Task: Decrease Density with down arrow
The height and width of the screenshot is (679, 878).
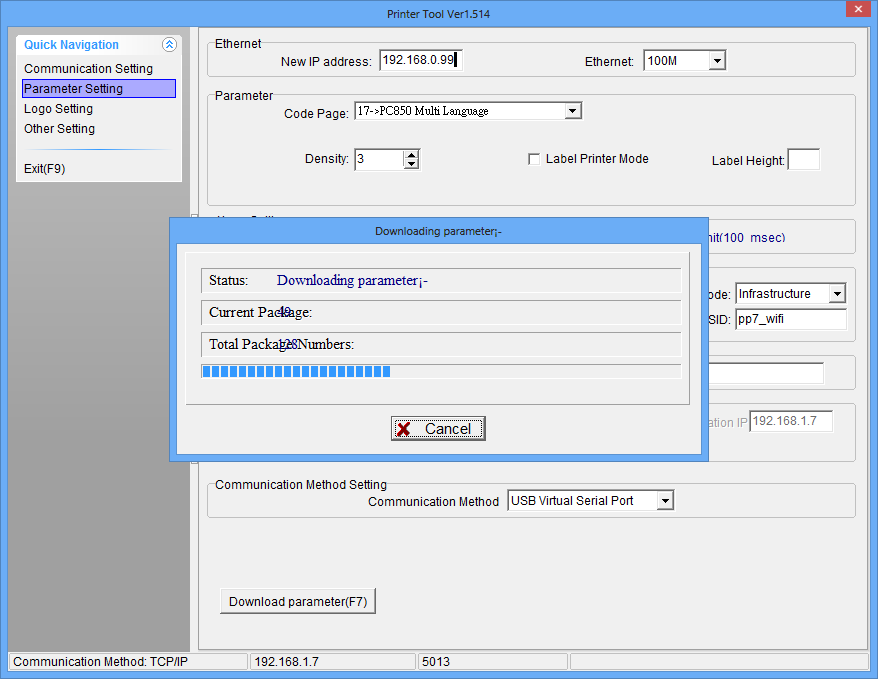Action: point(411,164)
